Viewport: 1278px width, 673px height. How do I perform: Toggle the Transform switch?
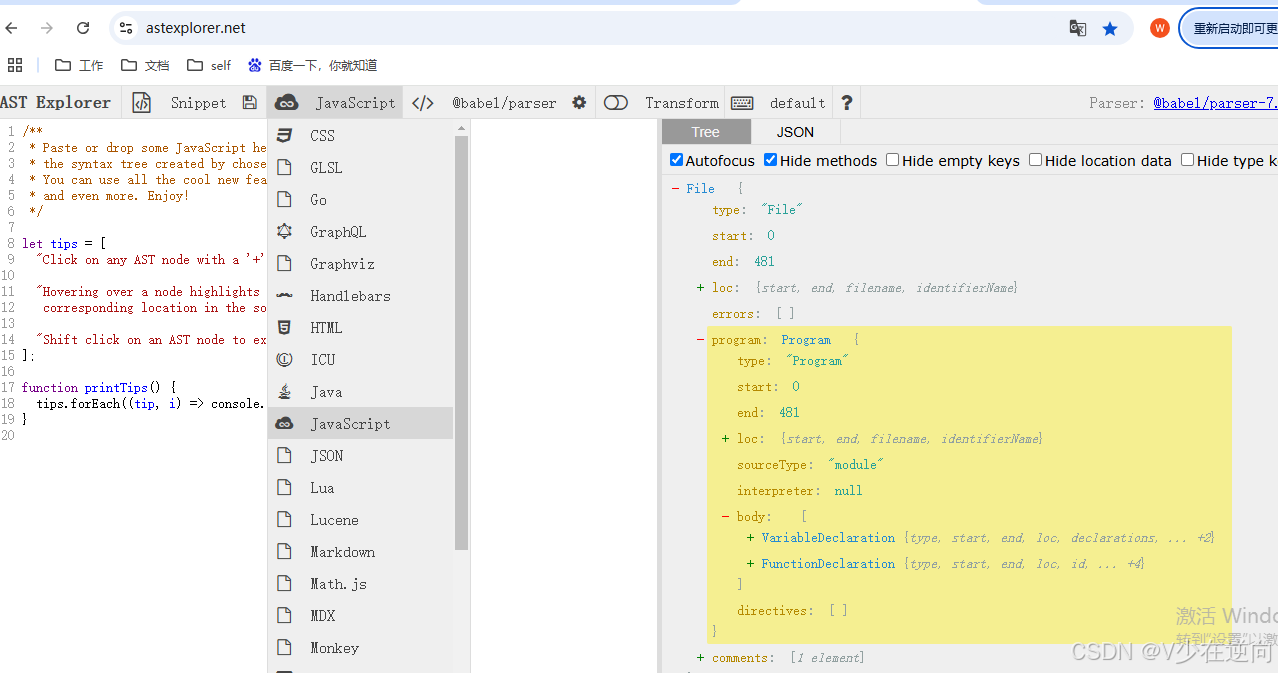(616, 102)
